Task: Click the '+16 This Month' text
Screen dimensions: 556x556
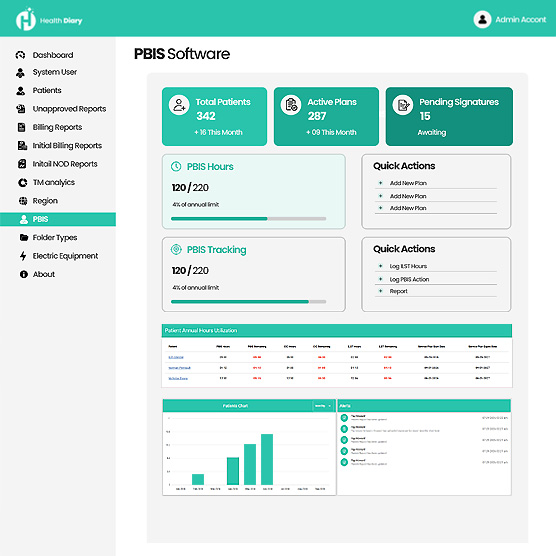Action: [218, 132]
